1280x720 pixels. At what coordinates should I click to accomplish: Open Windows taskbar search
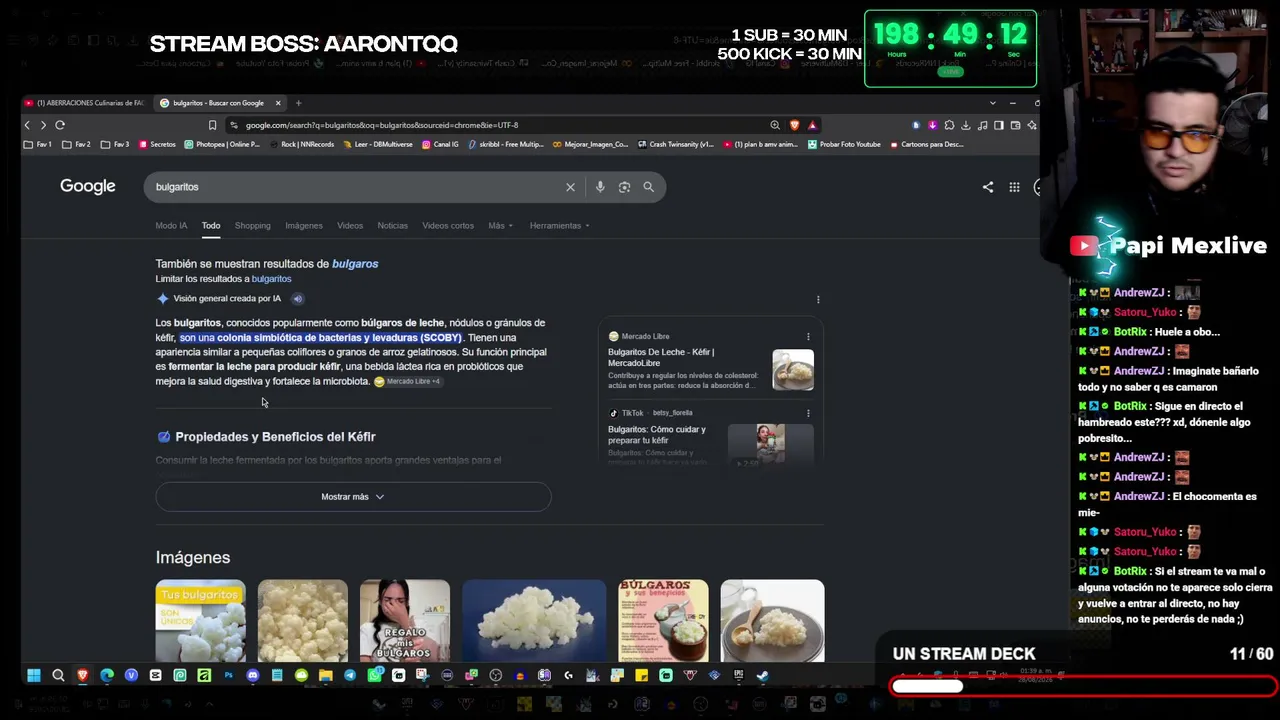[x=58, y=676]
